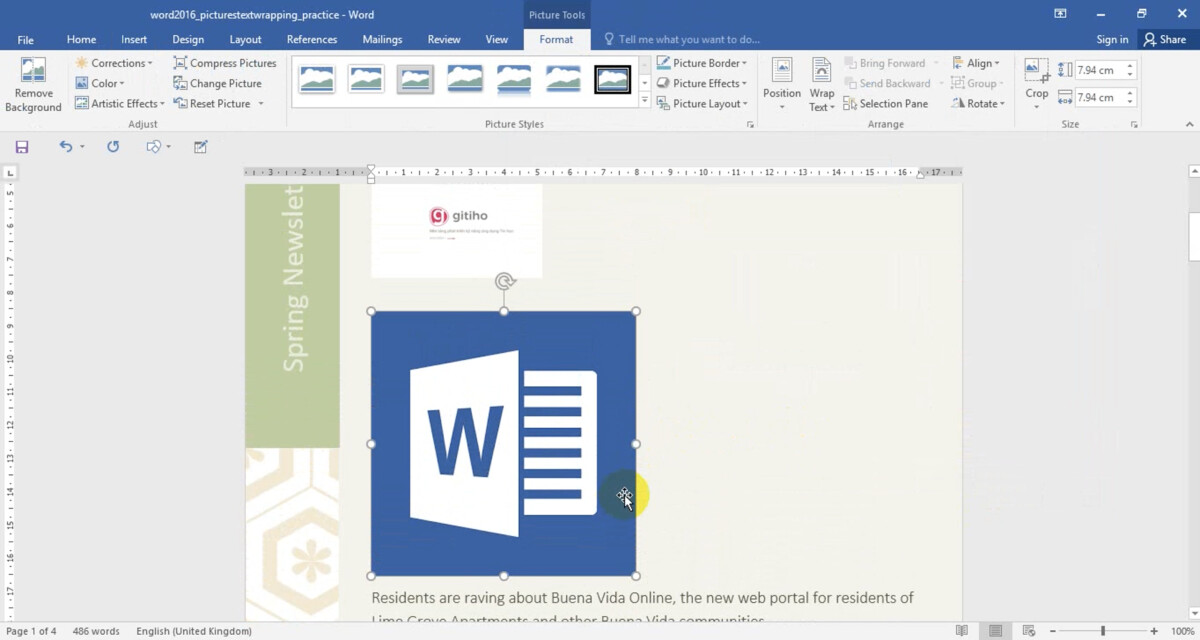Switch to Web Layout view

[x=1028, y=631]
